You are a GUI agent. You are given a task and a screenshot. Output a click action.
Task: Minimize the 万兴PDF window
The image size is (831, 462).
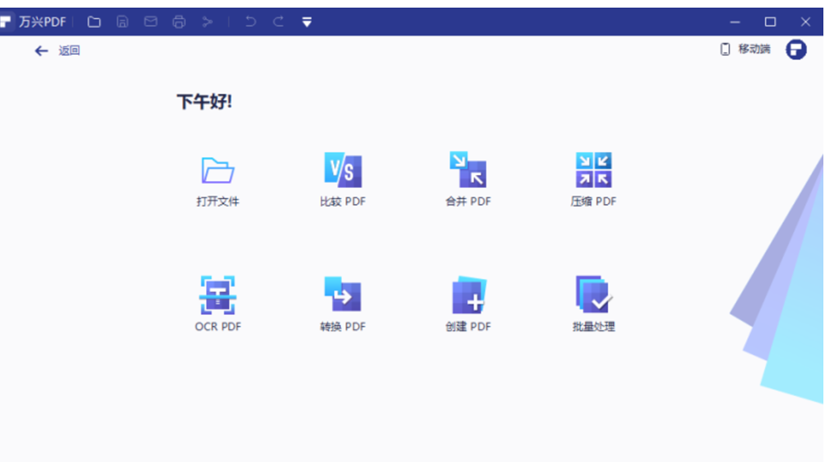coord(735,22)
